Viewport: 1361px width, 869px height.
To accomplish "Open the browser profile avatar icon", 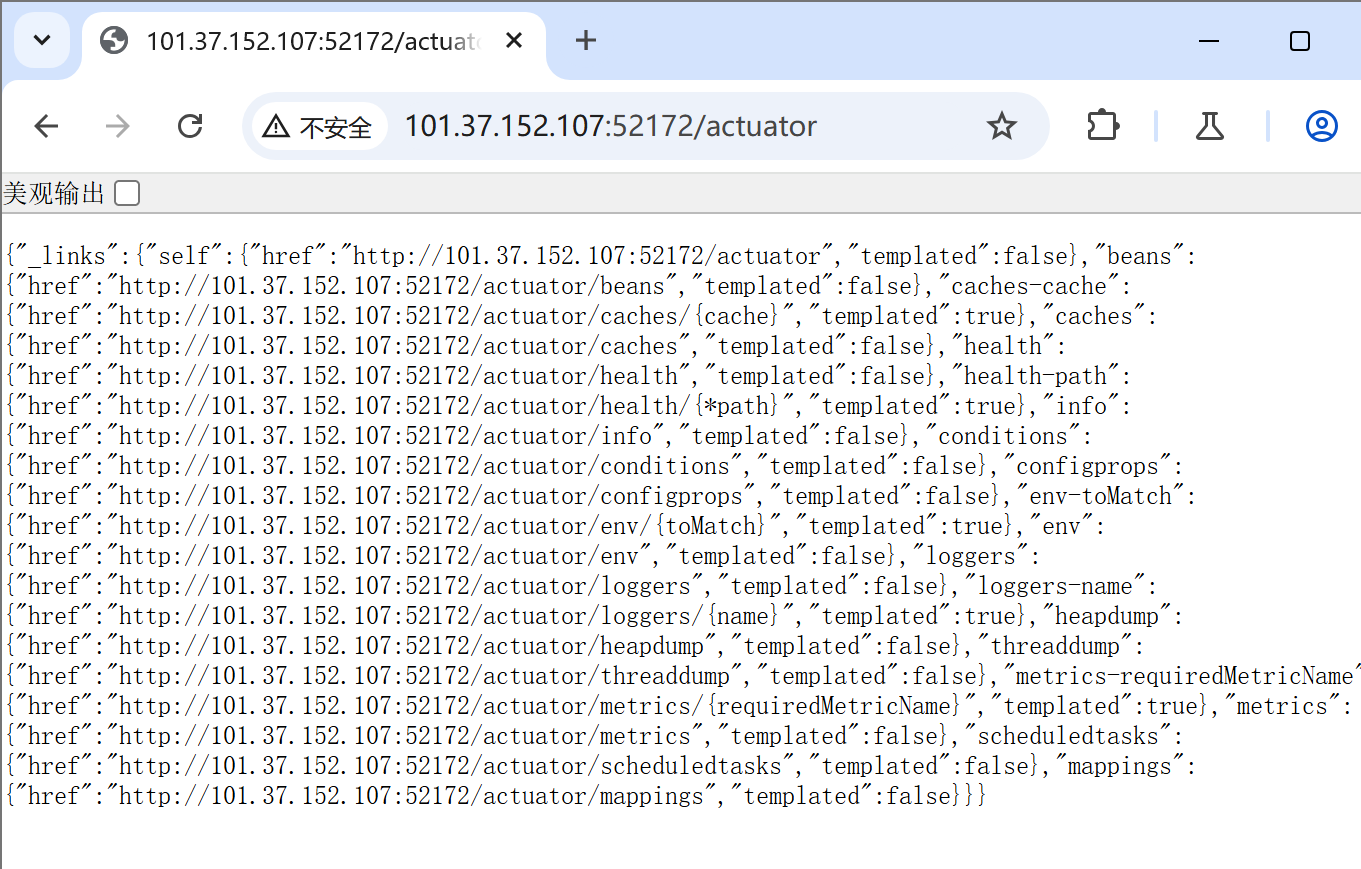I will tap(1320, 126).
